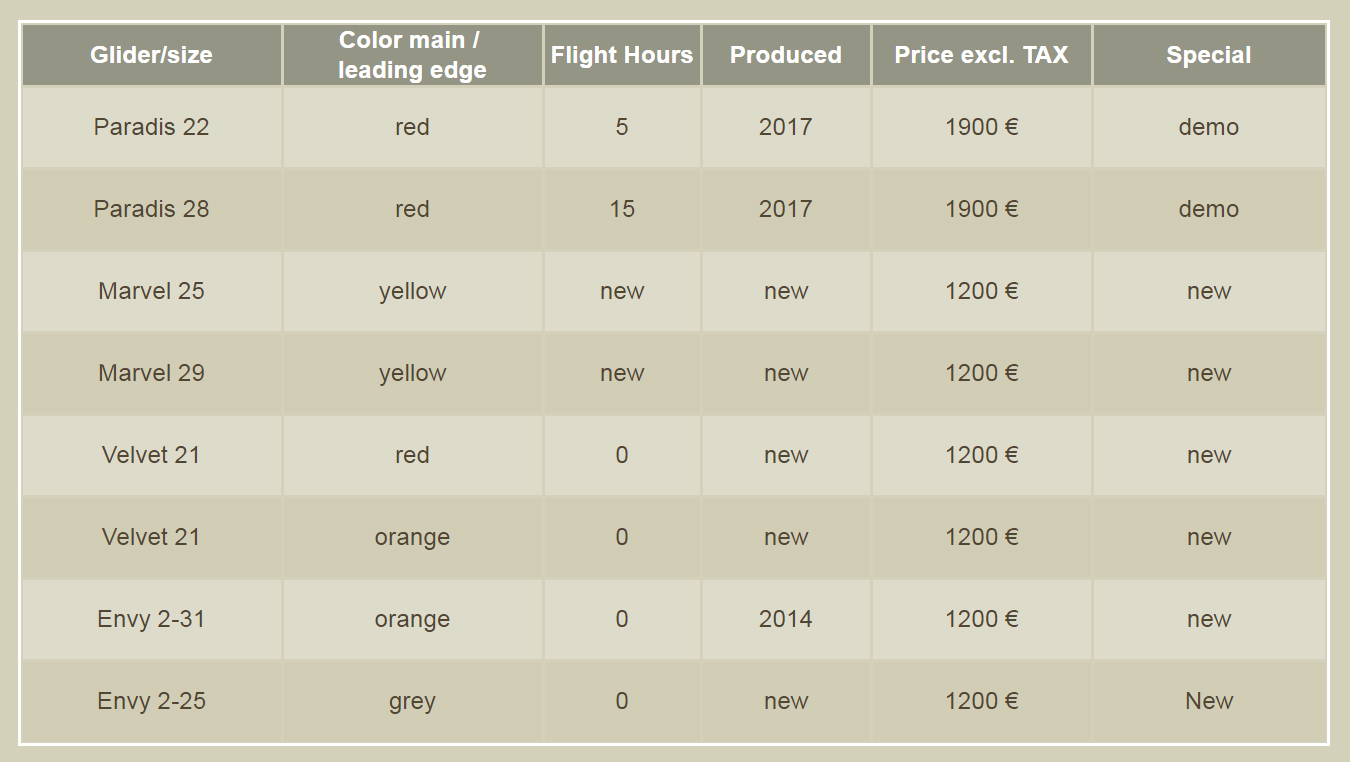Screen dimensions: 1350x762
Task: Click the Marvel 29 glider cell
Action: click(x=152, y=373)
